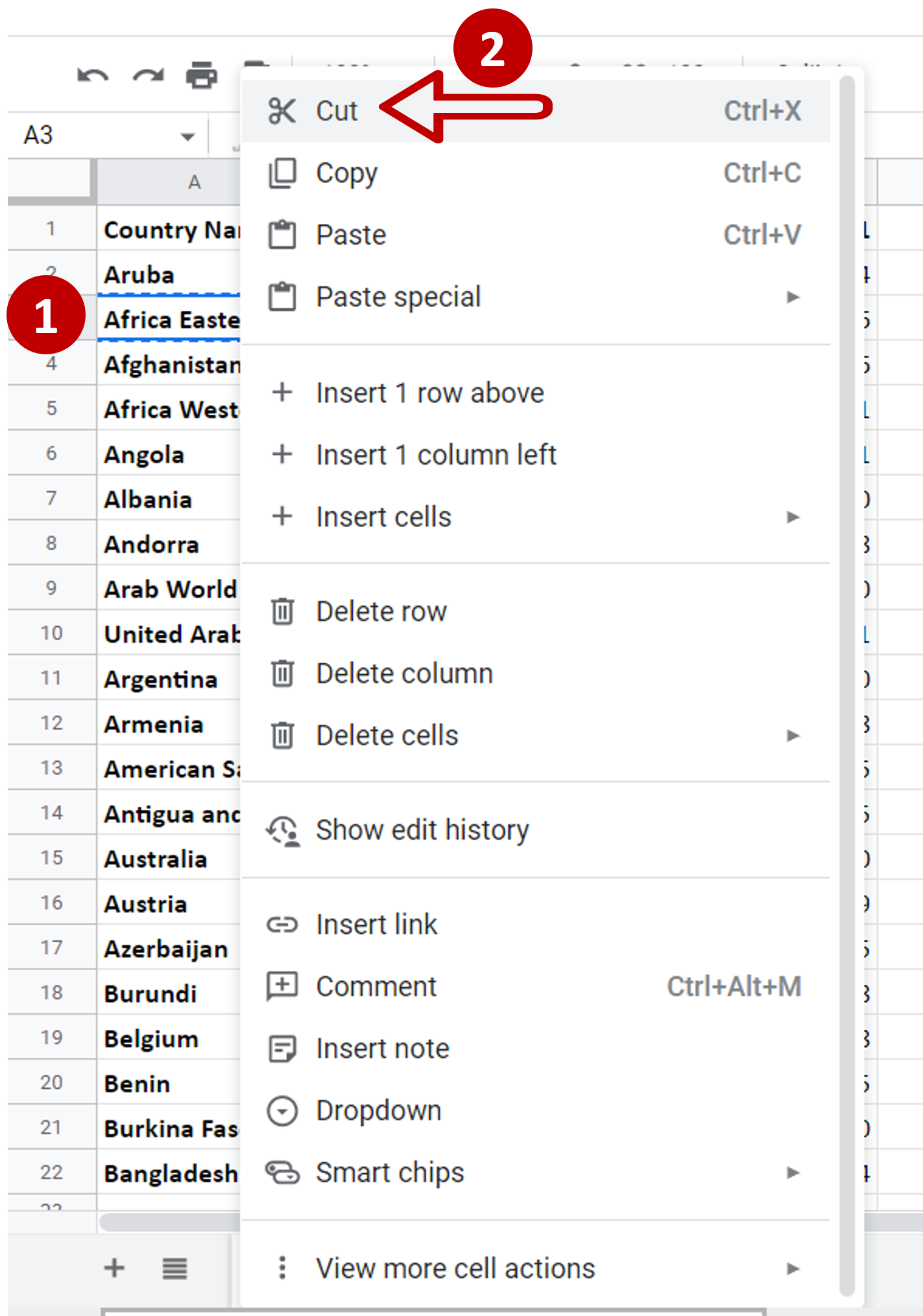Click the clipboard icon beside Paste special
This screenshot has width=923, height=1316.
282,297
